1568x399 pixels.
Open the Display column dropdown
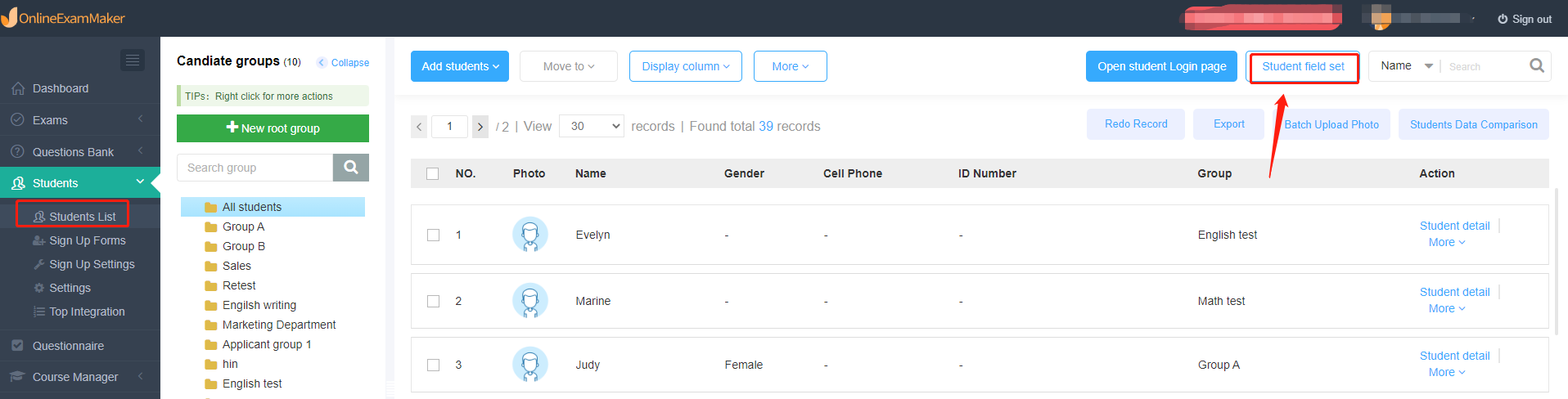(686, 66)
